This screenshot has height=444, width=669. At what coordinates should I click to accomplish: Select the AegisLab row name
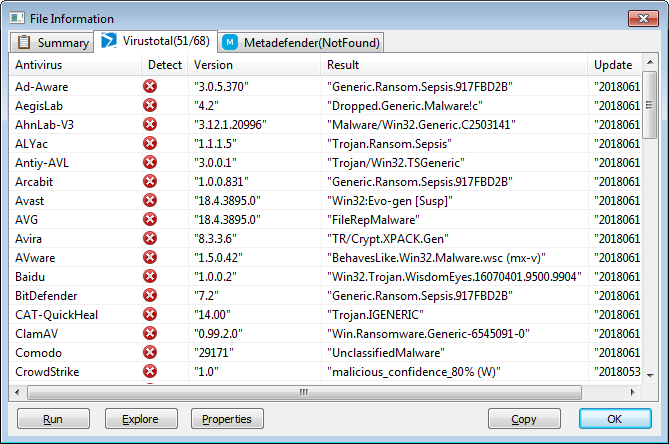point(39,106)
